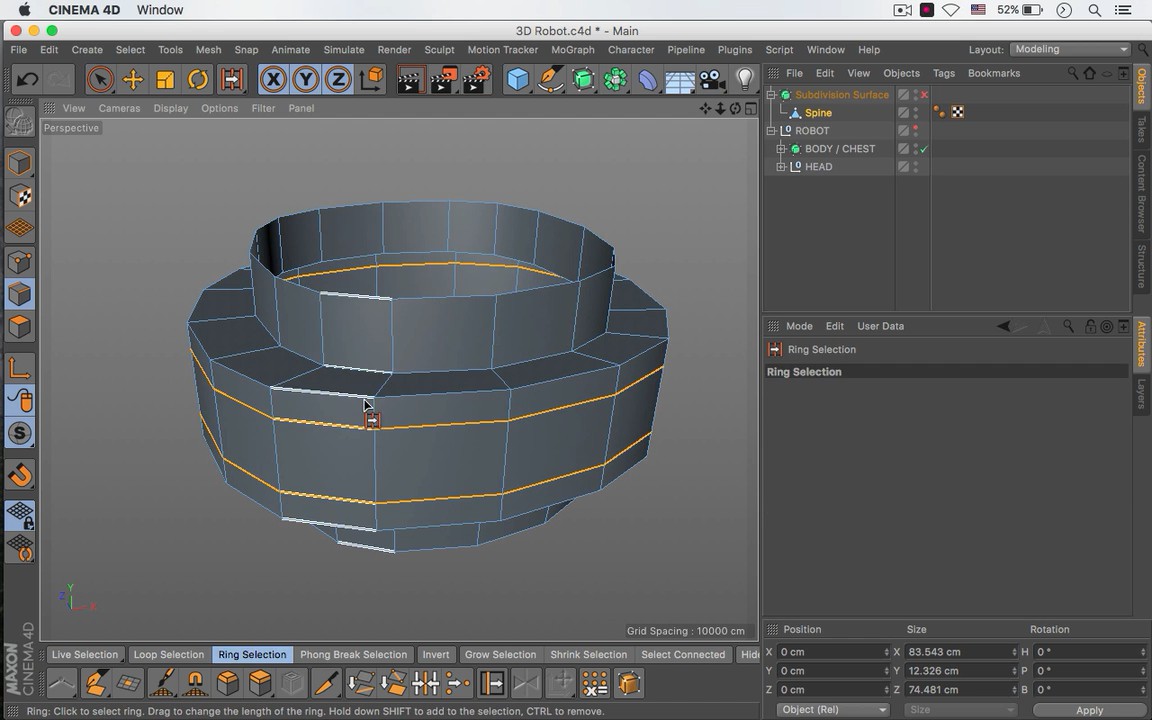
Task: Add a Cube primitive object
Action: pyautogui.click(x=517, y=80)
